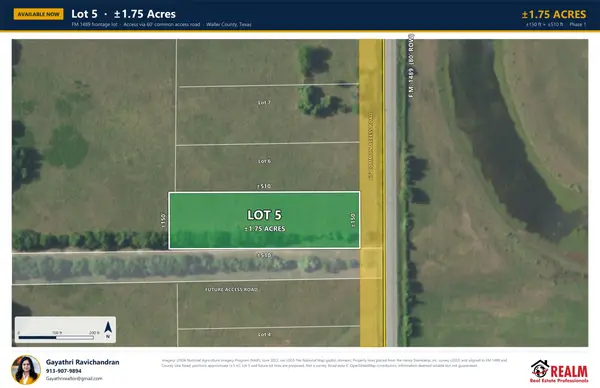Click the 'Lot 4' label on the map

coord(264,334)
